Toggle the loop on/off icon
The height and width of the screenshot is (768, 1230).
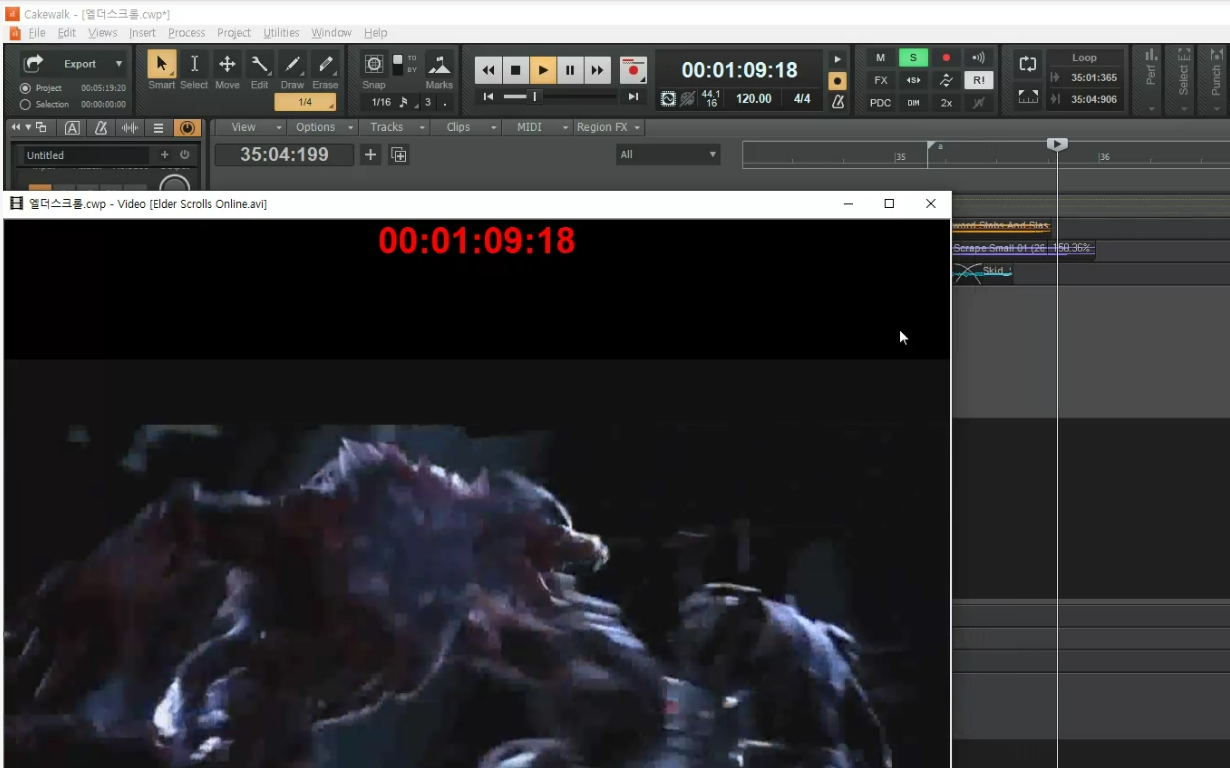1028,64
